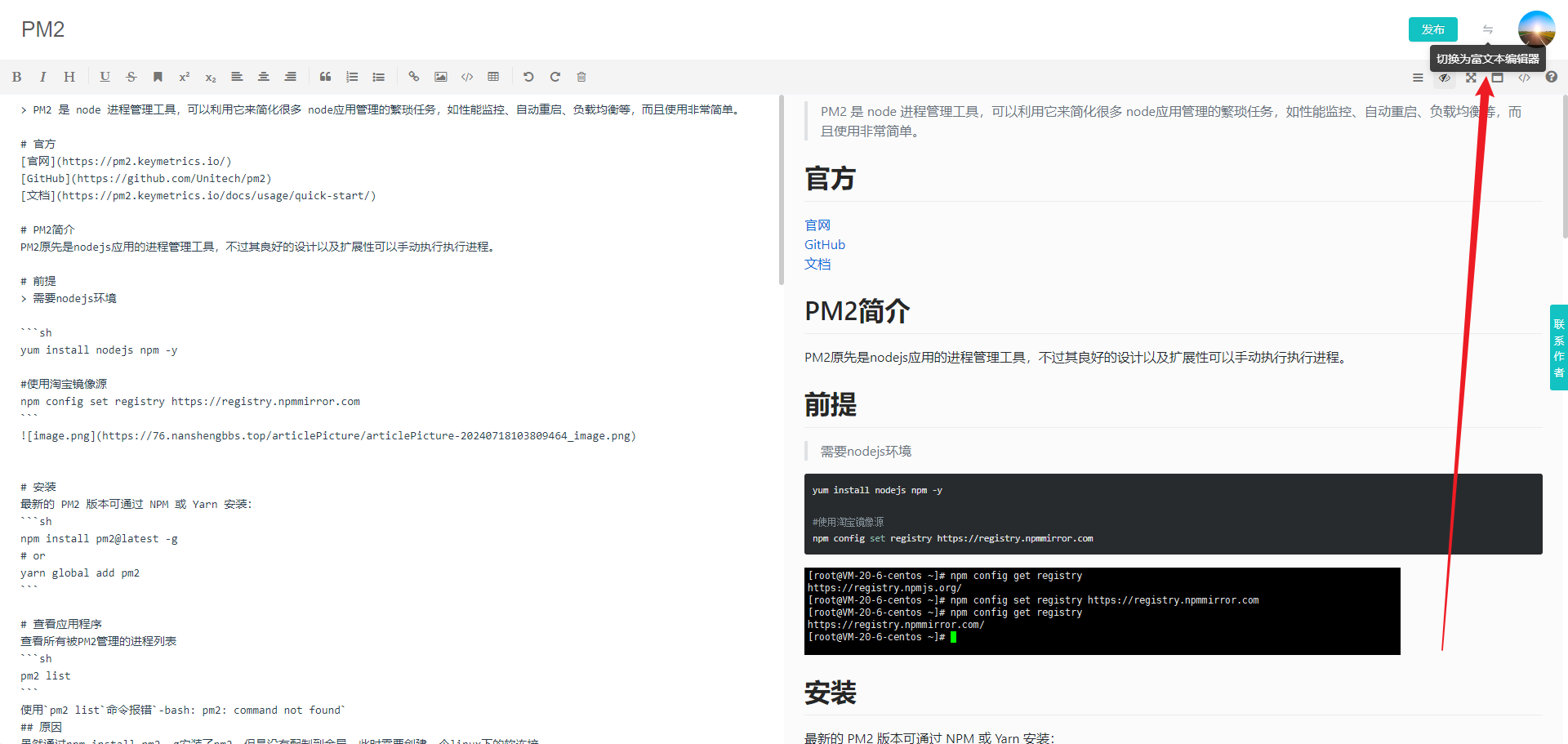Apply strikethrough using the toolbar S icon

pyautogui.click(x=131, y=77)
